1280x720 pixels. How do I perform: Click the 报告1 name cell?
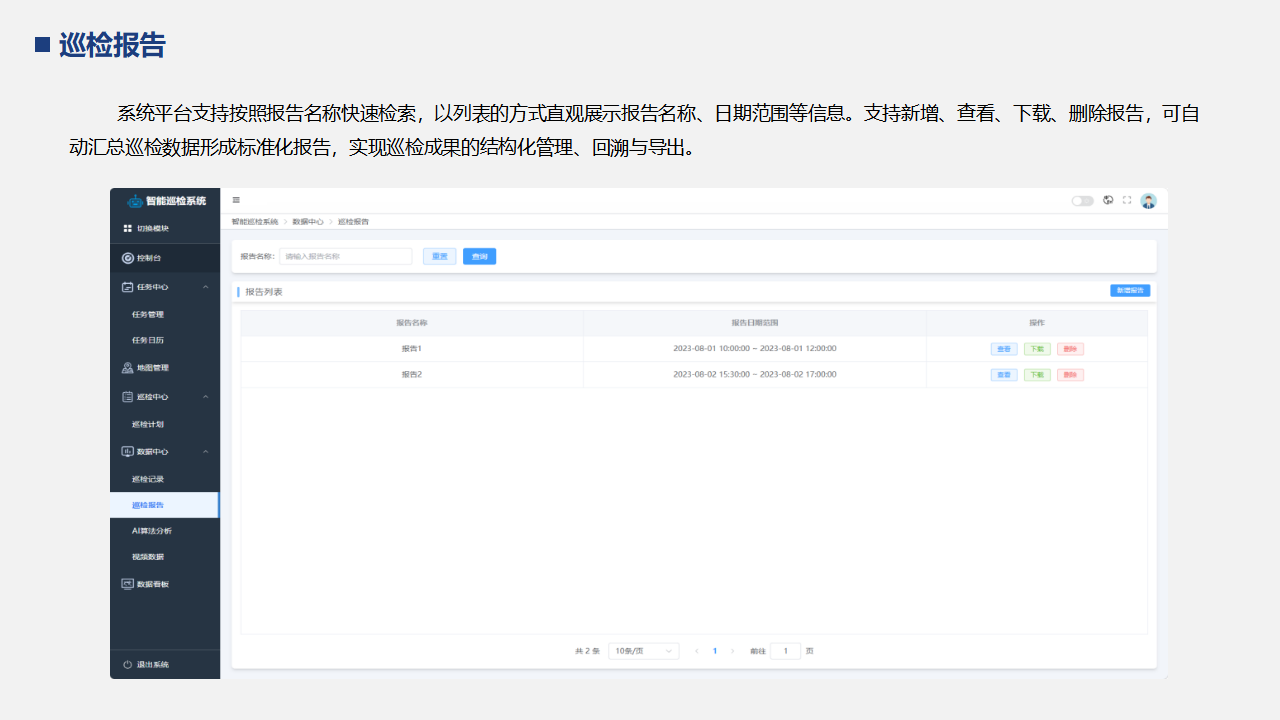pyautogui.click(x=412, y=349)
